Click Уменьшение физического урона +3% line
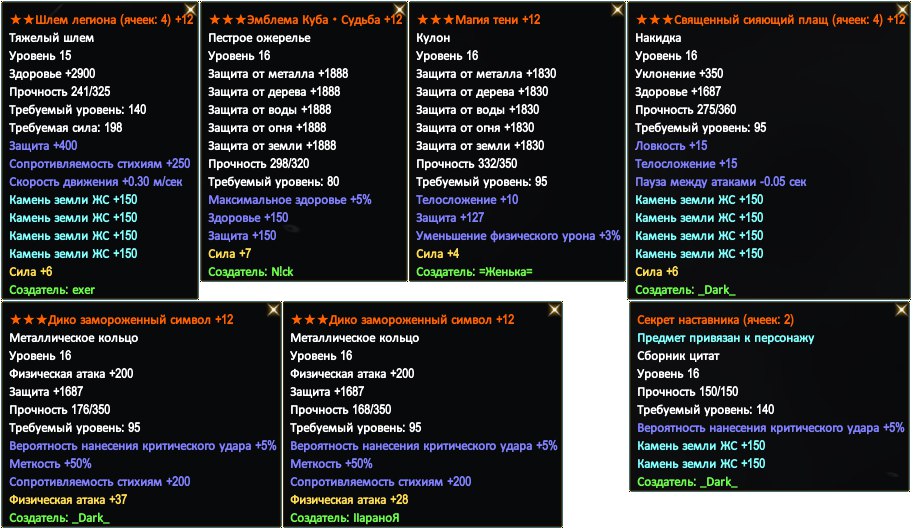The width and height of the screenshot is (921, 530). point(518,236)
